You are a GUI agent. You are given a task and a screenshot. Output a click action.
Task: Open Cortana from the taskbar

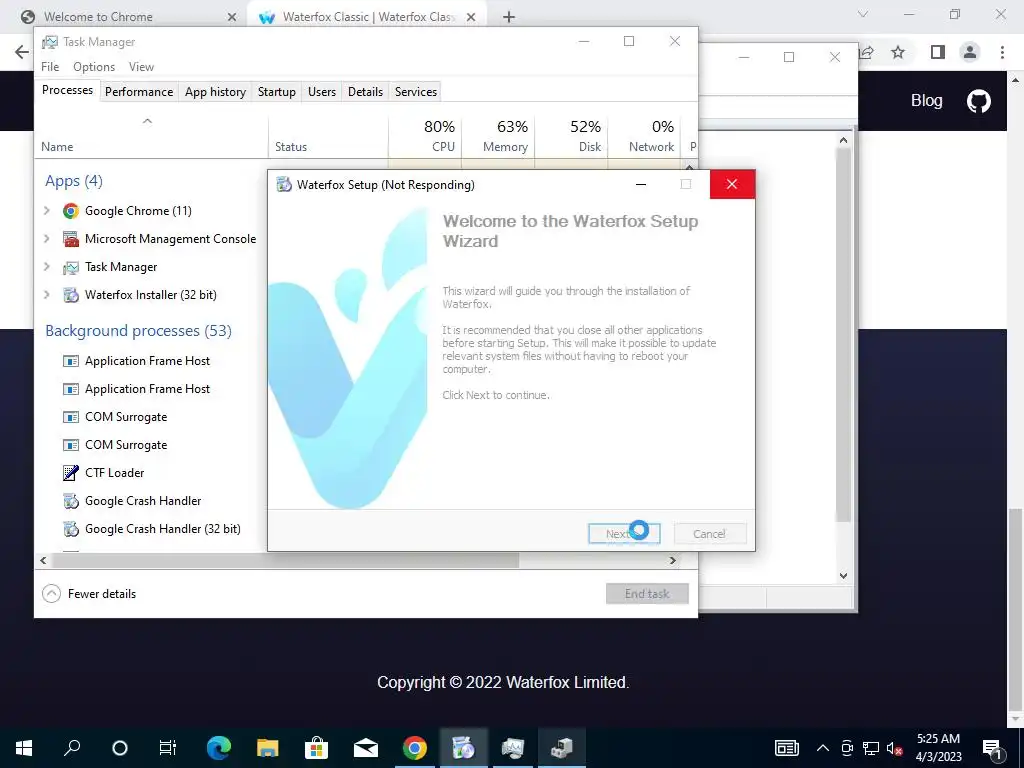coord(120,748)
